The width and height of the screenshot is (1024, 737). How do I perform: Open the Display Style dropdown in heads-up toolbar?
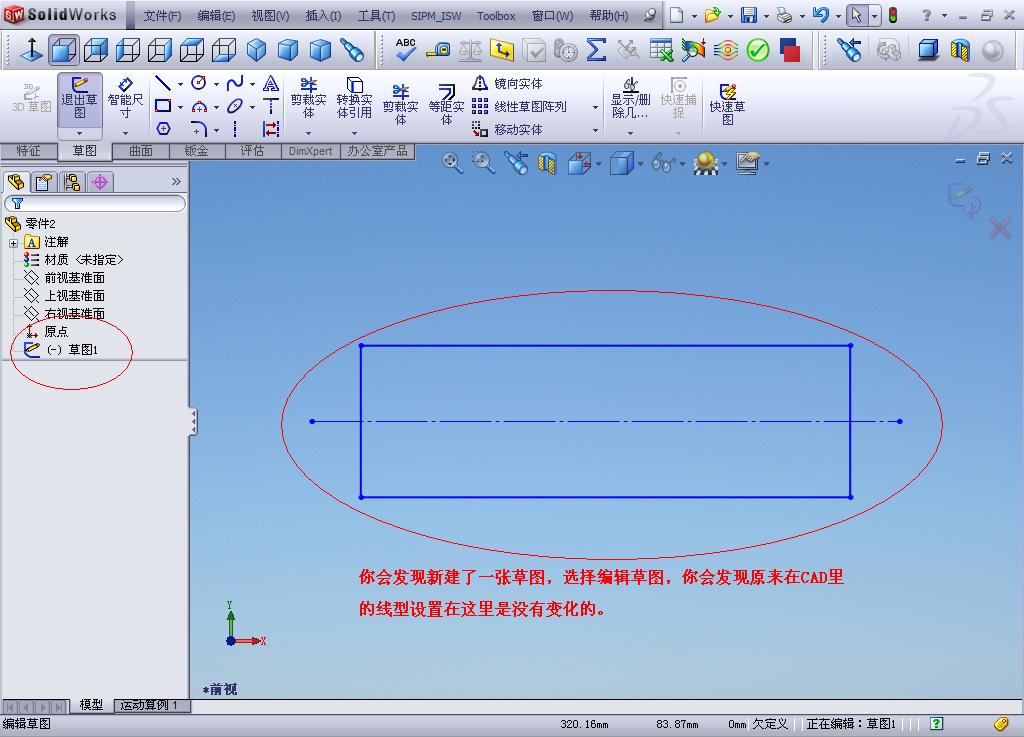pos(640,164)
